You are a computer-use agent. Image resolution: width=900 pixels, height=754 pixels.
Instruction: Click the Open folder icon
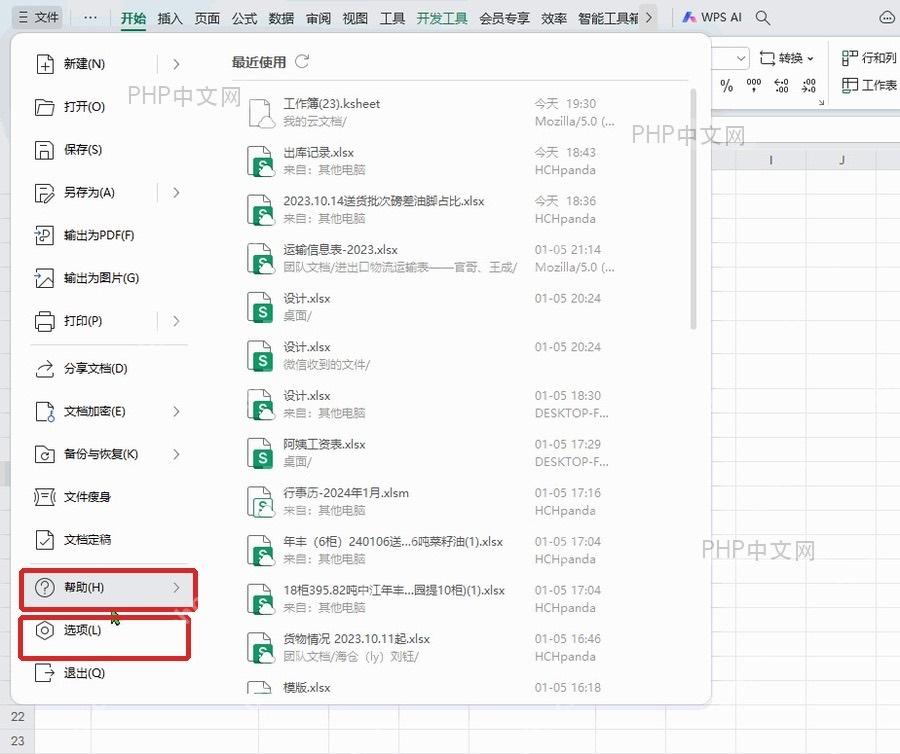pyautogui.click(x=45, y=107)
